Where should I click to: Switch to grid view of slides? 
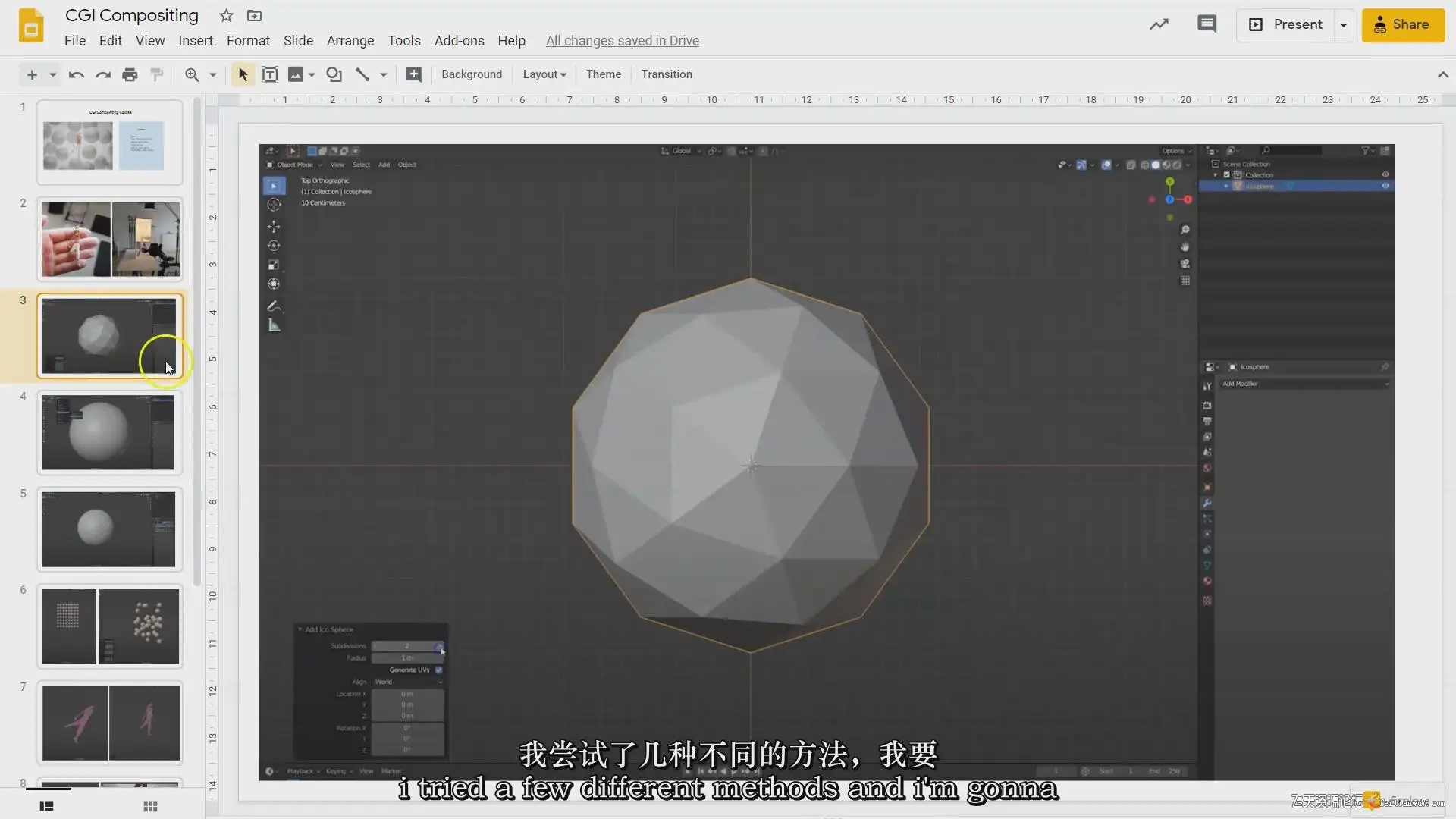(150, 806)
